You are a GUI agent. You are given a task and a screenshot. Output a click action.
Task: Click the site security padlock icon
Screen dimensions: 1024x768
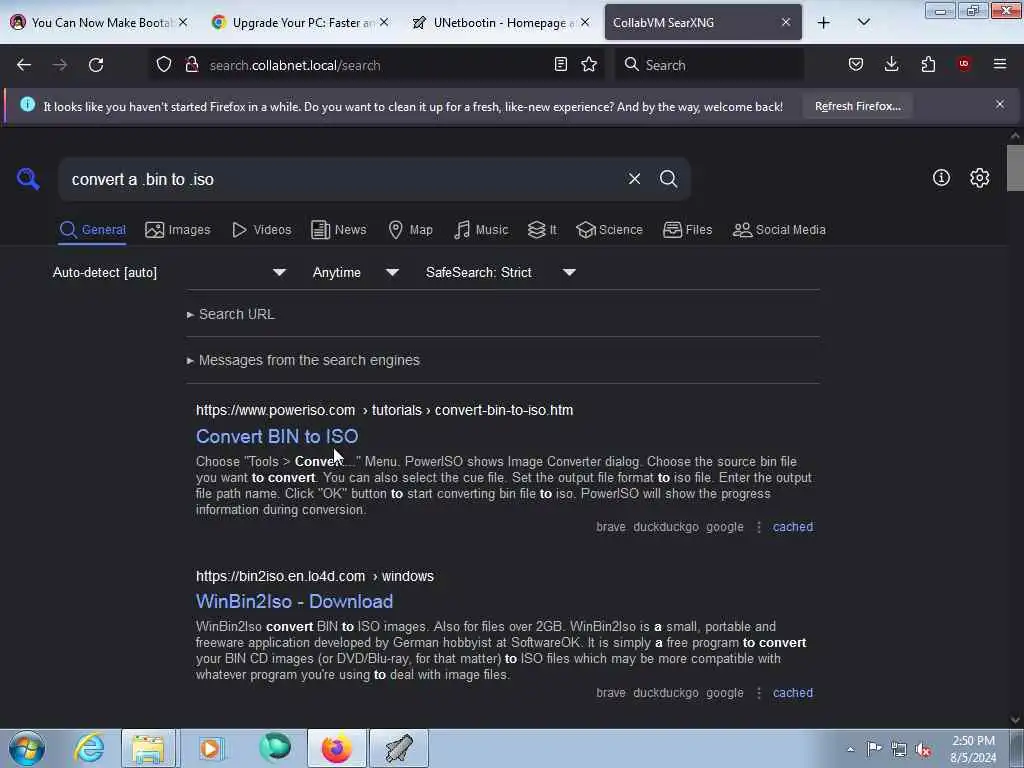(191, 65)
